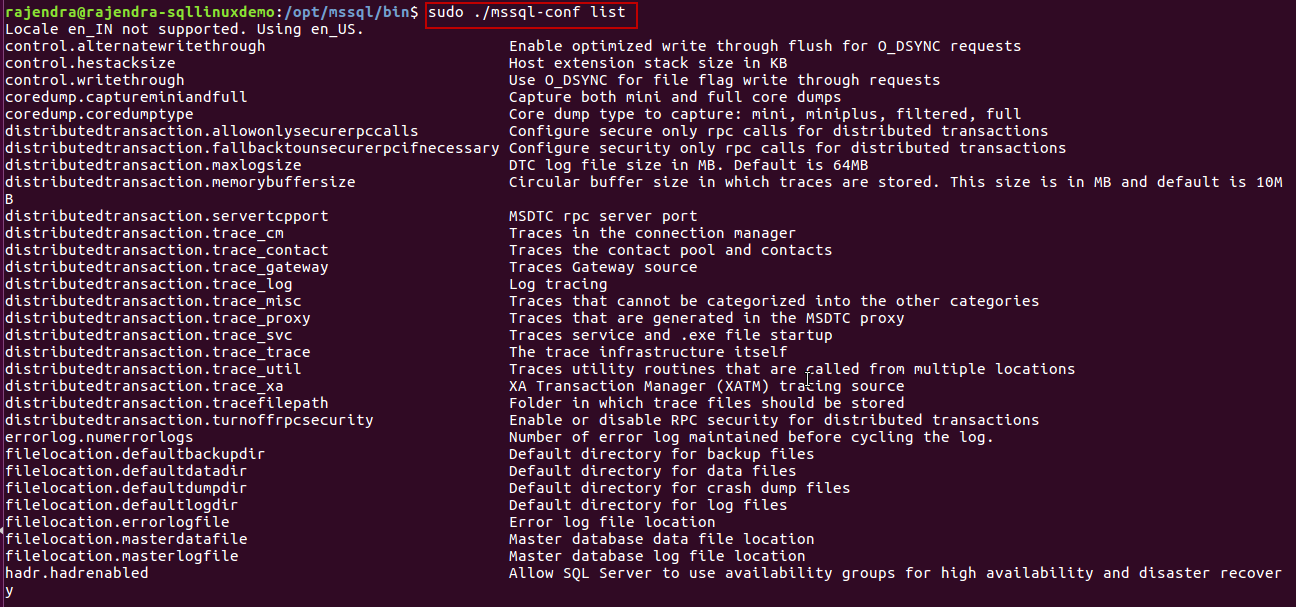Select the filelocation.defaultbackupdir entry
The width and height of the screenshot is (1296, 607).
pos(135,454)
